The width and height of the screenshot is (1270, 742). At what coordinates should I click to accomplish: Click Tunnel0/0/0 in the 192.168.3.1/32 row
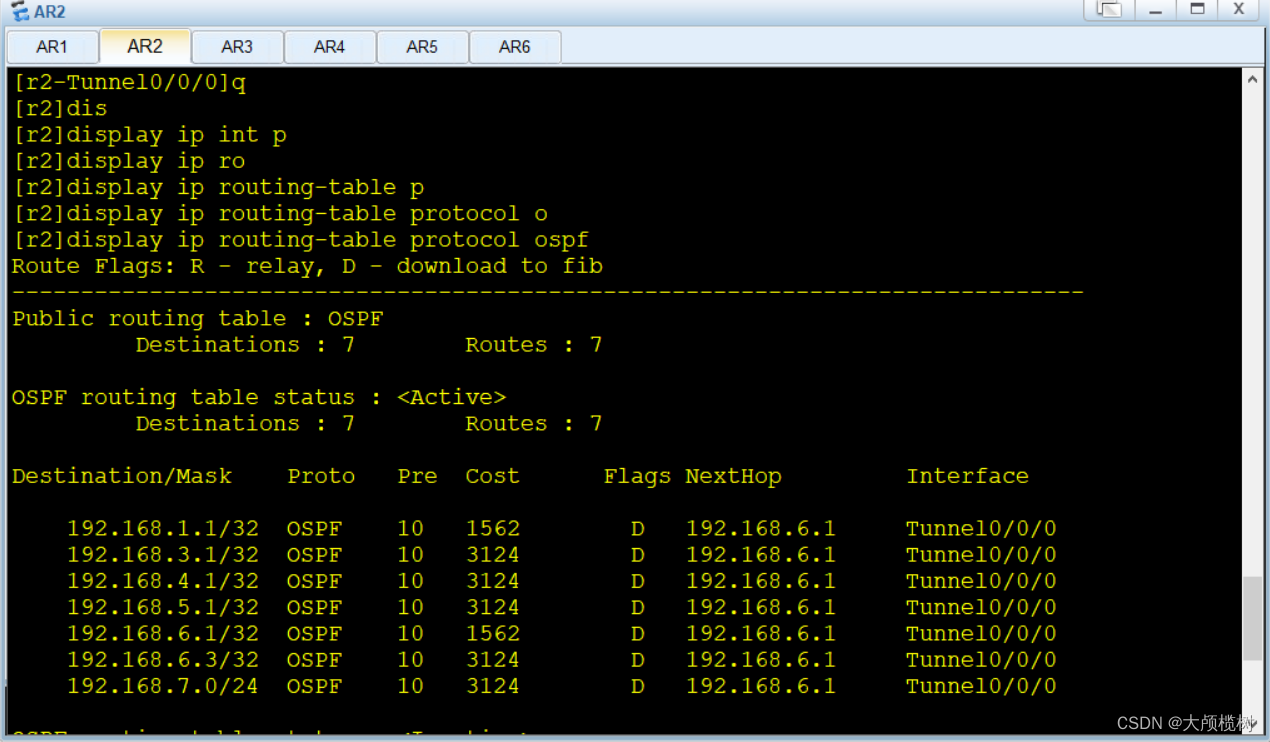coord(981,554)
